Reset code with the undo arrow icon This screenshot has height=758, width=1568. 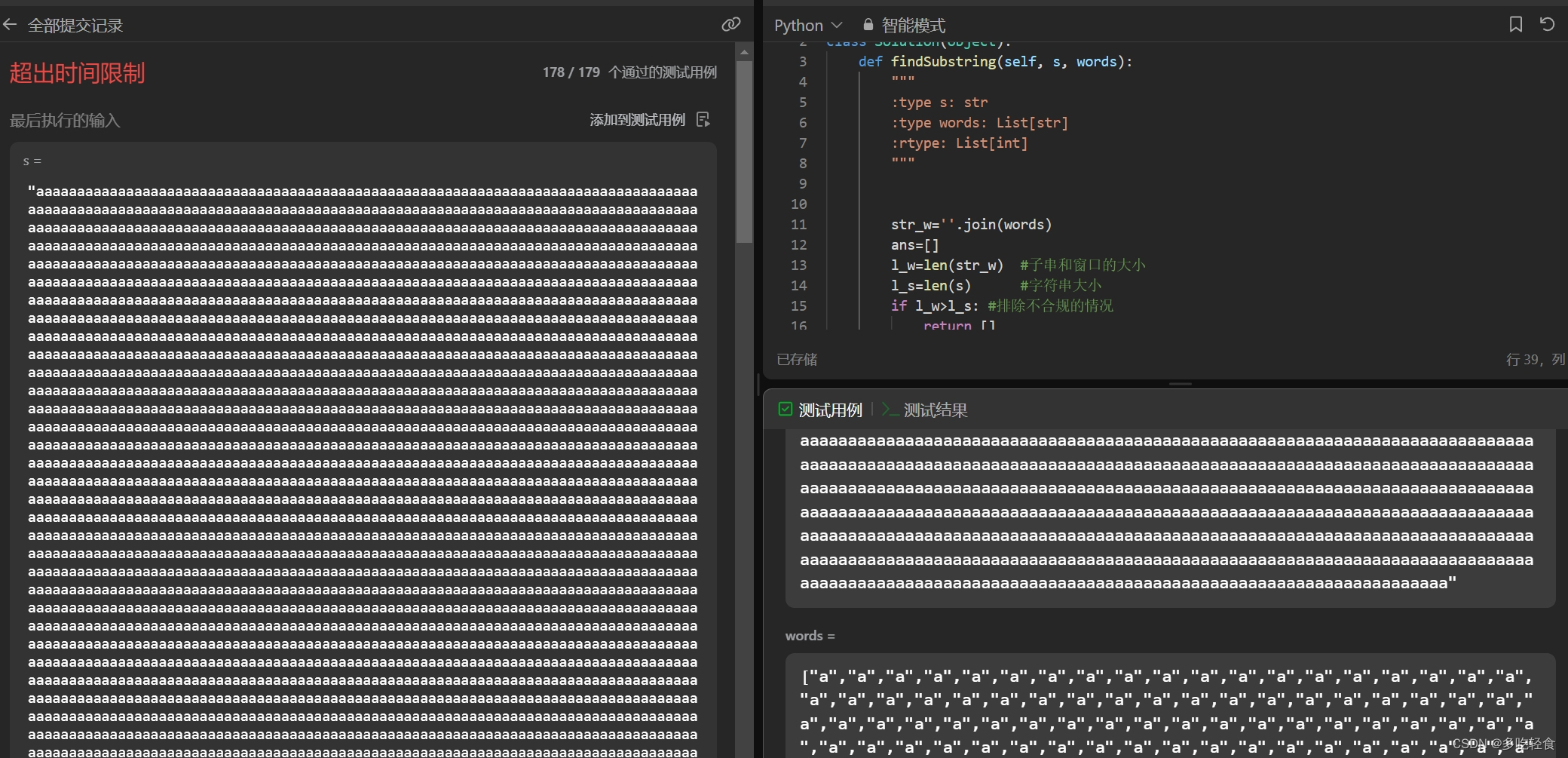click(x=1548, y=24)
